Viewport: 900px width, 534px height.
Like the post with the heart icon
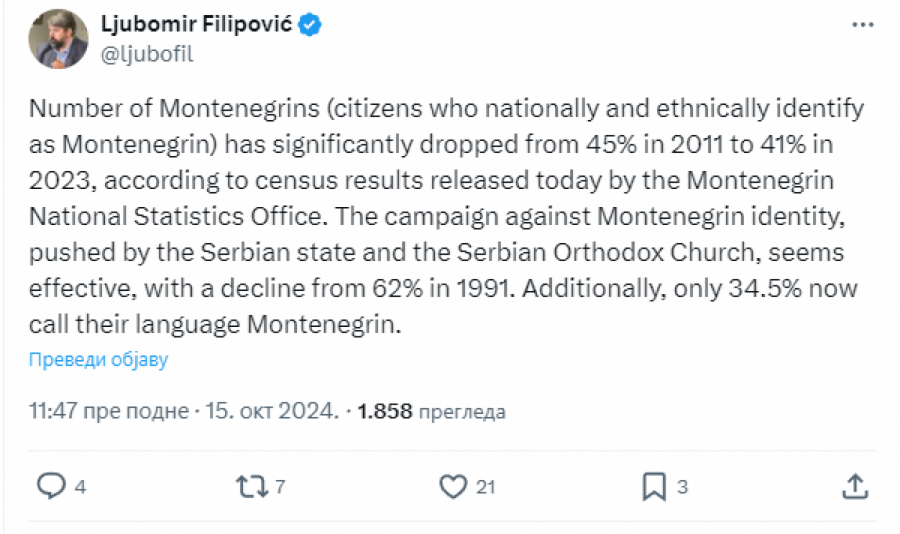click(454, 486)
